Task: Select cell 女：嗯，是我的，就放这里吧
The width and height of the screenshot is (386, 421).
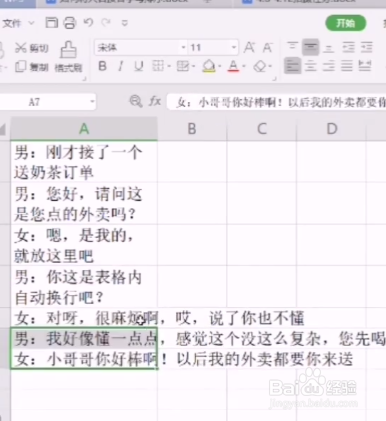Action: pyautogui.click(x=84, y=245)
